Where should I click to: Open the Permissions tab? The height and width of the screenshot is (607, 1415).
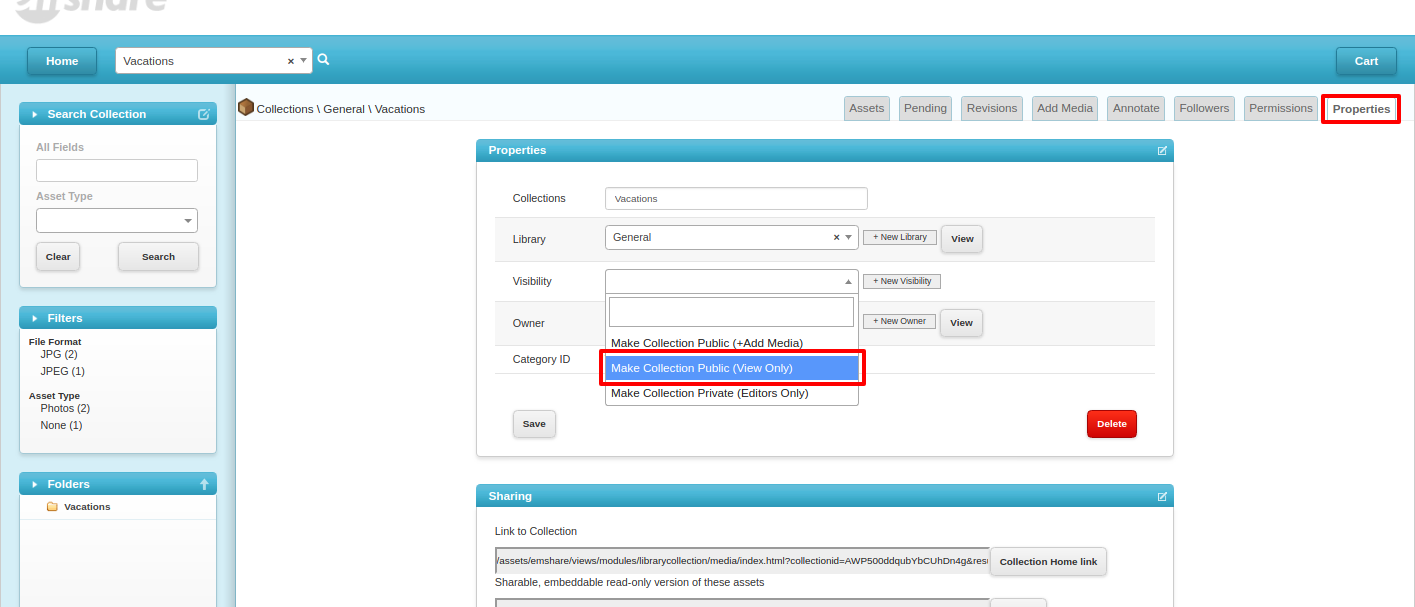click(x=1281, y=108)
